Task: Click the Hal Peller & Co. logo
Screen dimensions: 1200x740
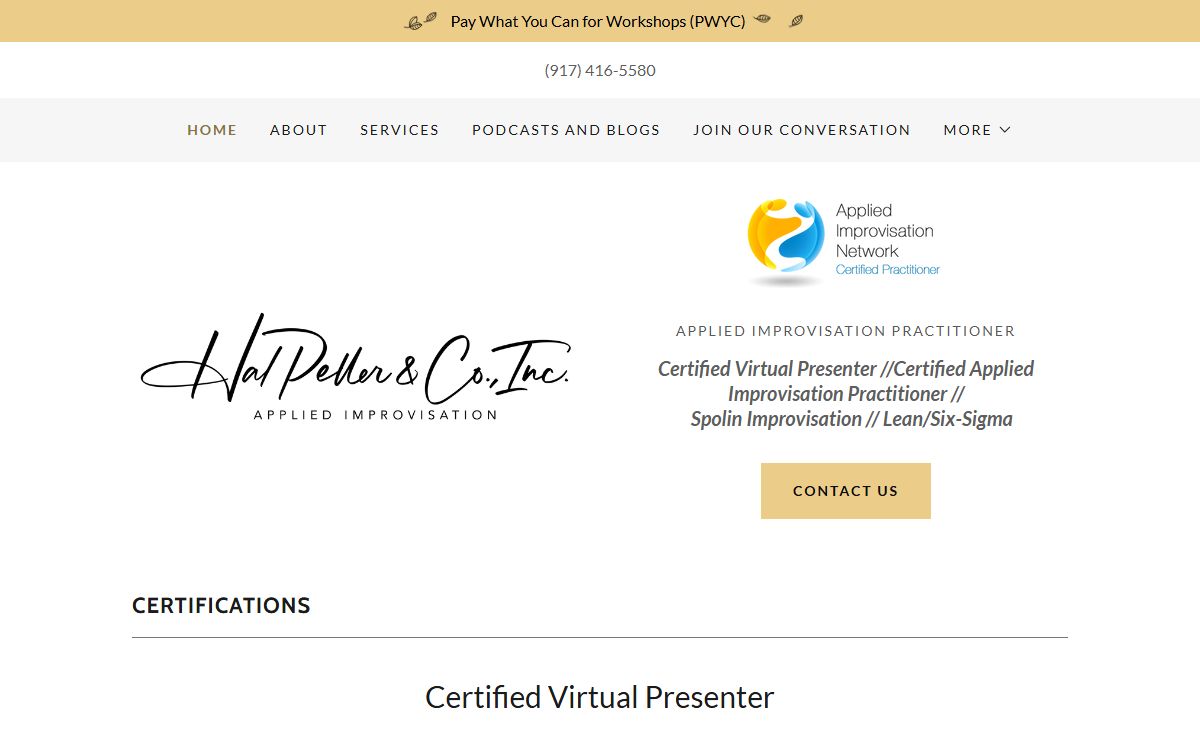Action: pos(356,366)
